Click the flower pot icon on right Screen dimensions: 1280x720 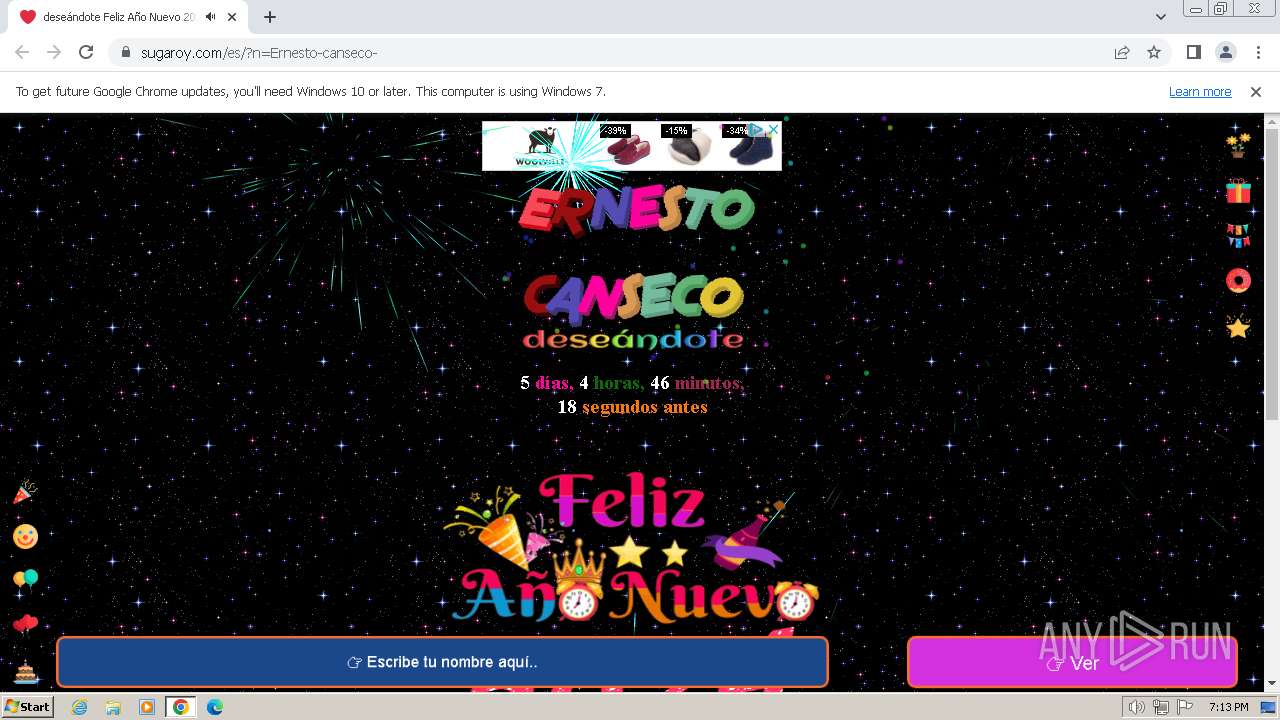click(x=1238, y=146)
